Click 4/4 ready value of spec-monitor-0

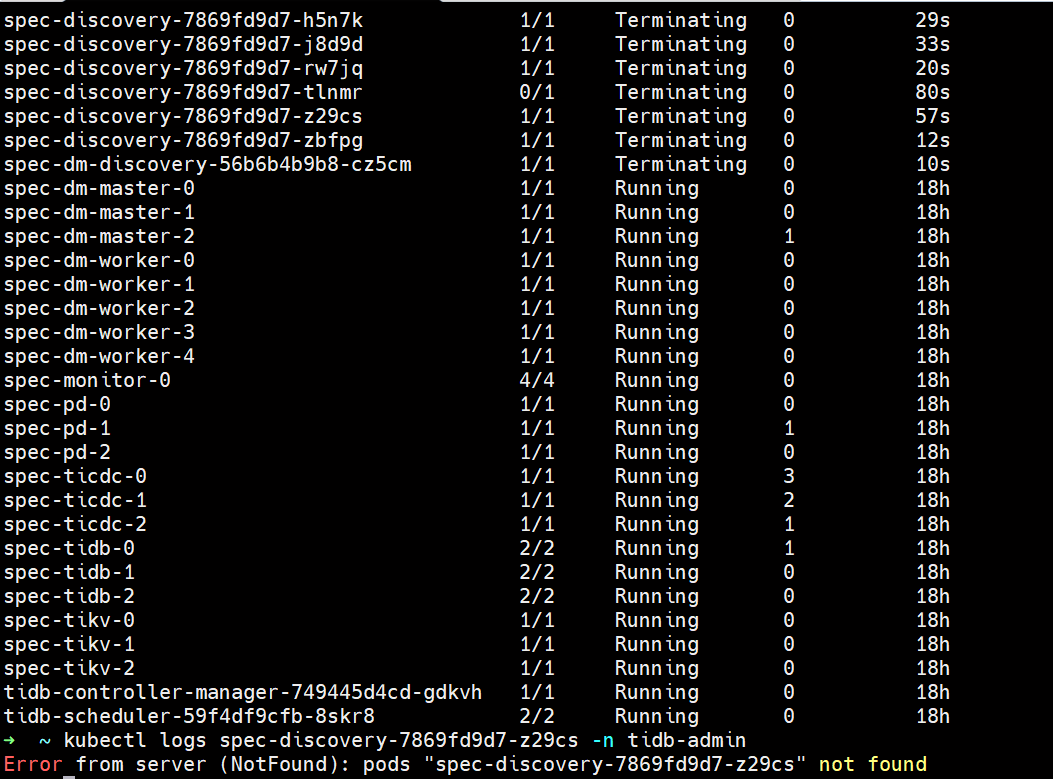[x=537, y=381]
